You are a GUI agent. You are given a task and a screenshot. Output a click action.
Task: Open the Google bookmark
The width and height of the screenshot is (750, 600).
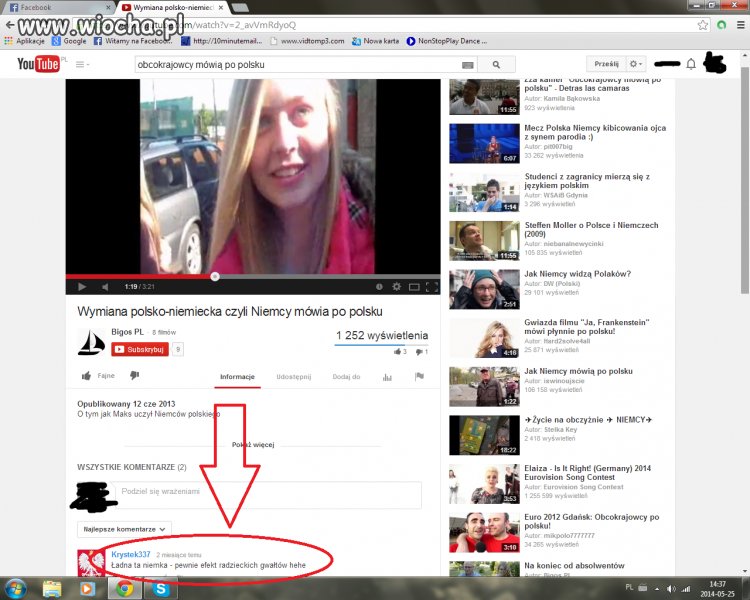(x=69, y=41)
